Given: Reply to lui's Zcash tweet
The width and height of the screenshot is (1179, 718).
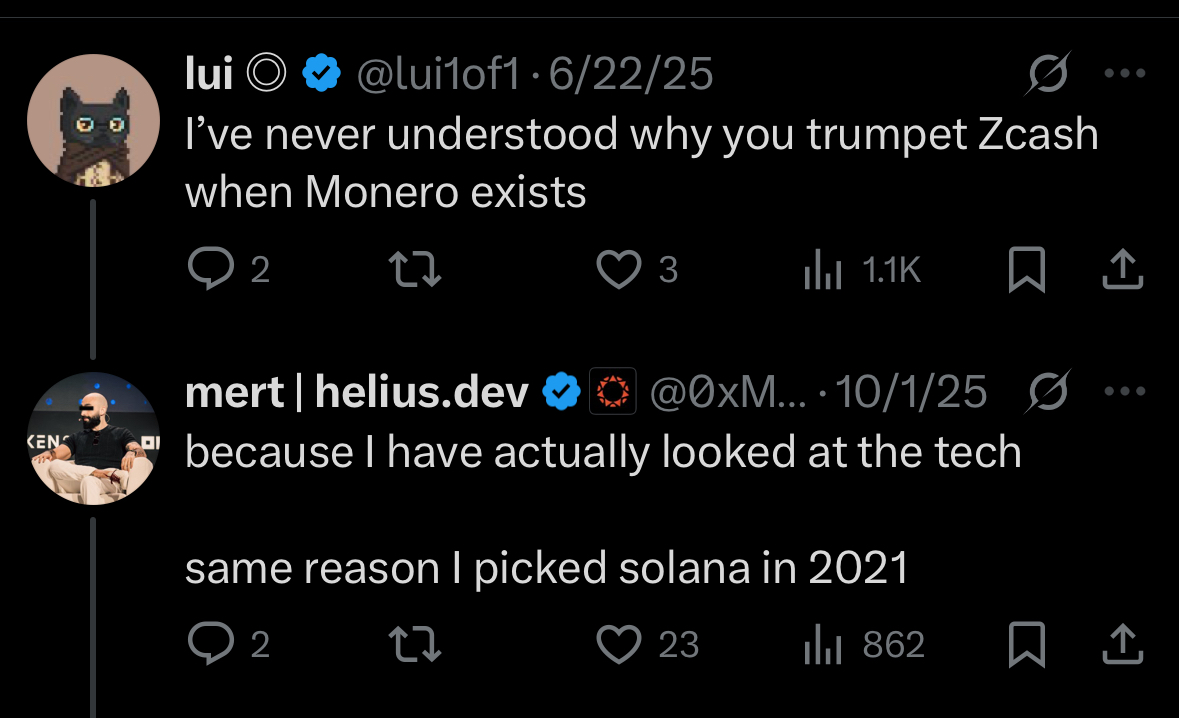Looking at the screenshot, I should point(208,270).
